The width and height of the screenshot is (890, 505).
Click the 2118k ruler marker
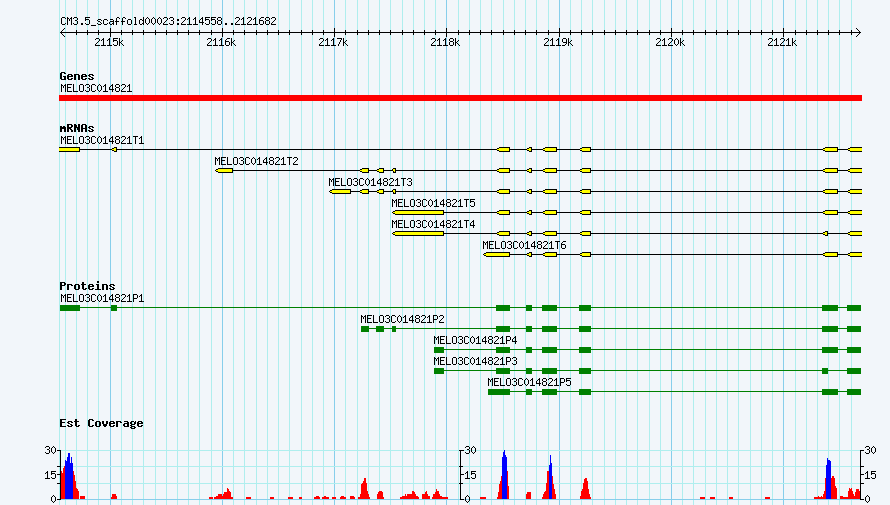[x=445, y=43]
